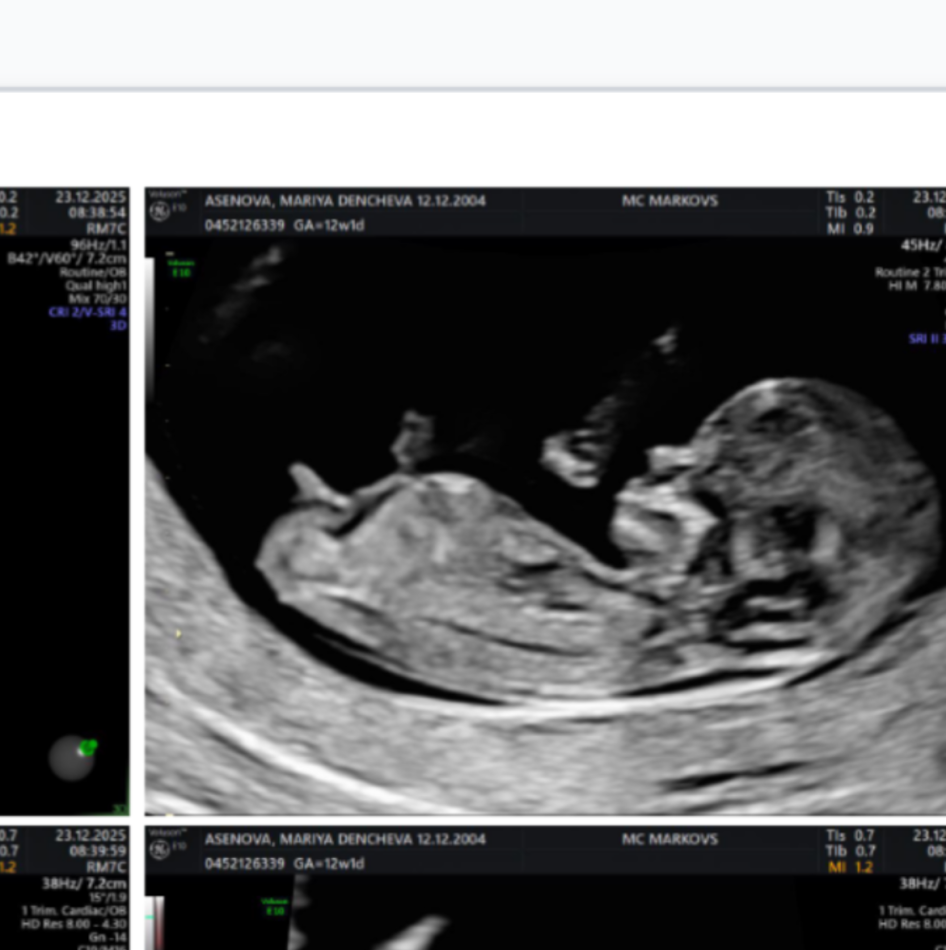Click the blue CRI 2/V-SRI 4 setting text
The image size is (946, 950).
coord(88,312)
